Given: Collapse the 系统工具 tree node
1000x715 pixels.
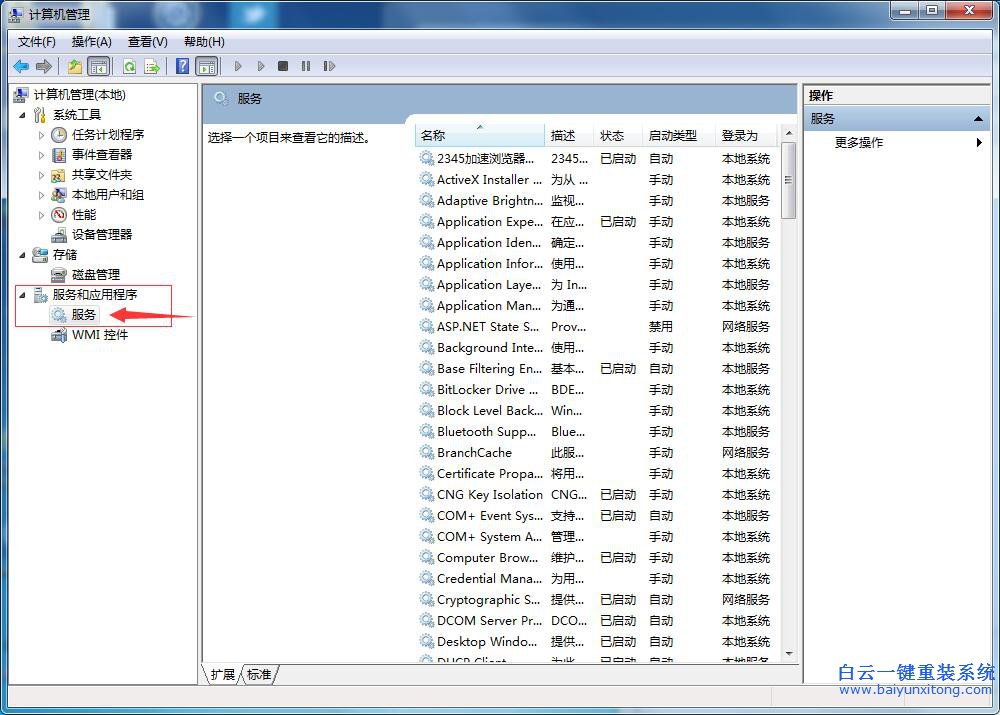Looking at the screenshot, I should click(x=23, y=115).
